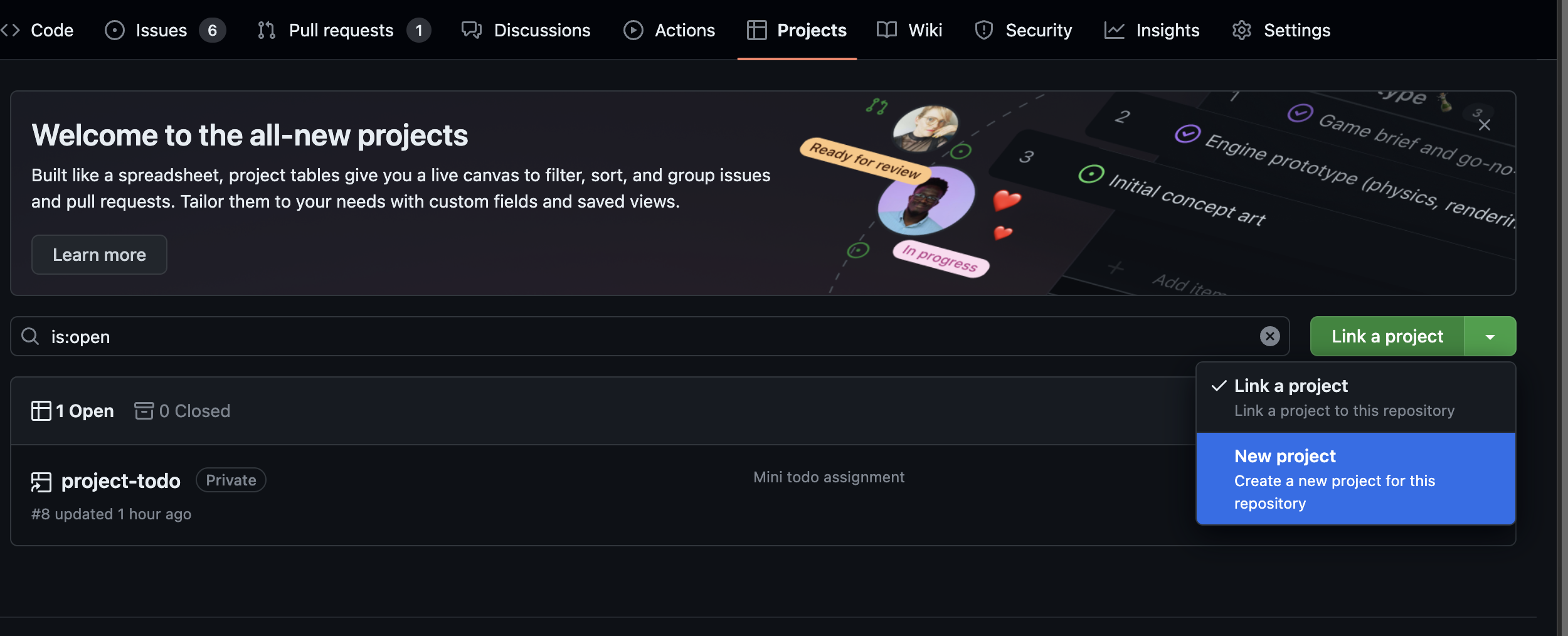Click the Issues count badge 6
1568x636 pixels.
(x=213, y=30)
